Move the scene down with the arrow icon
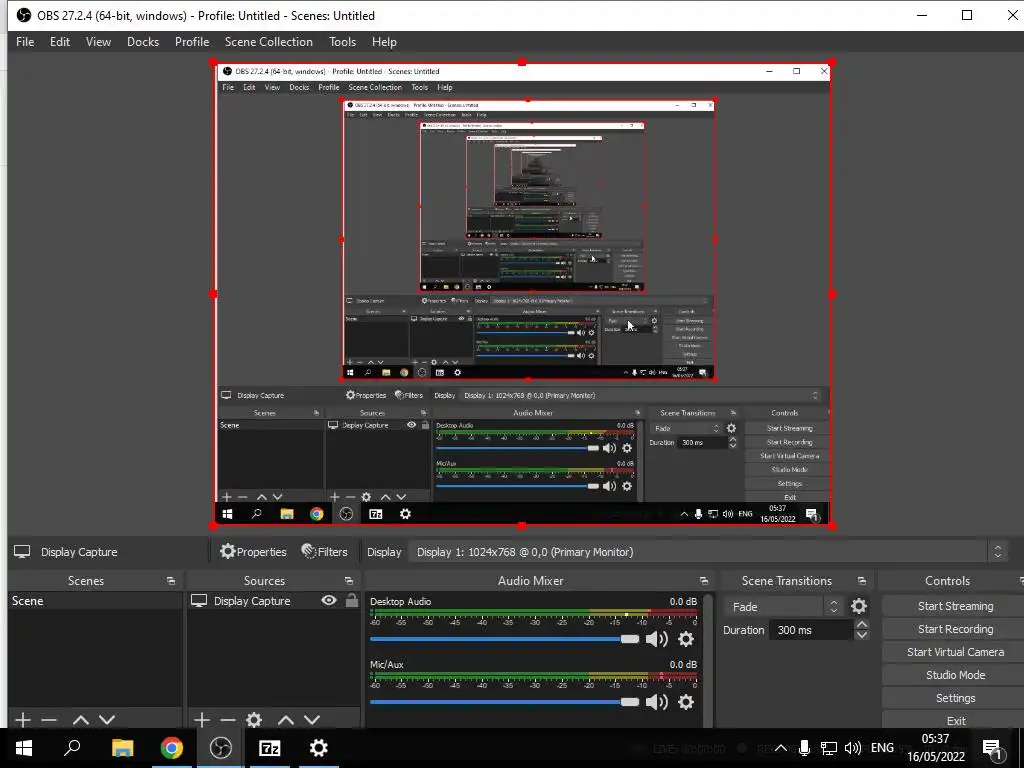Screen dimensions: 1024x768 click(107, 720)
